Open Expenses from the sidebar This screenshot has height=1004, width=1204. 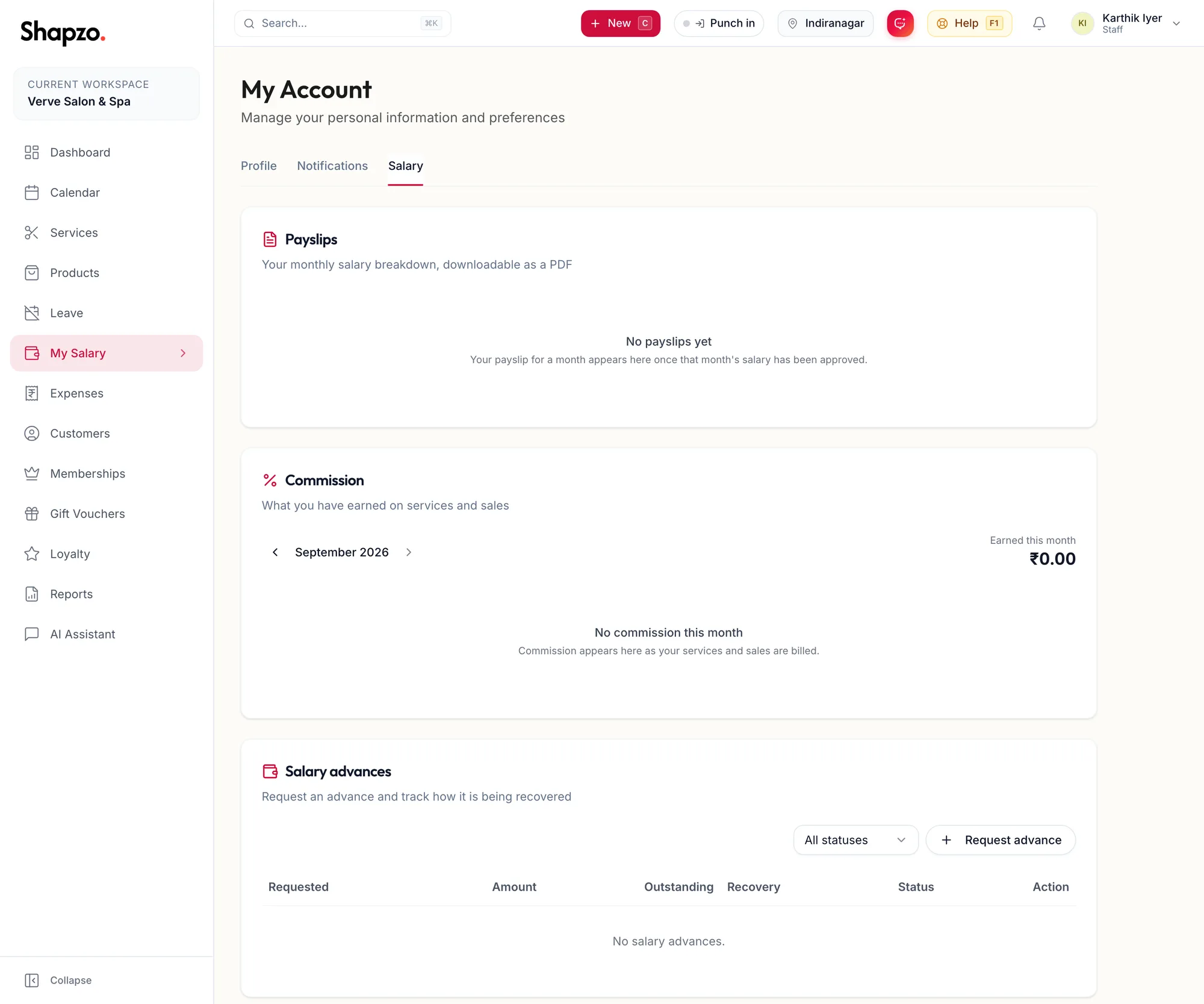(x=107, y=393)
